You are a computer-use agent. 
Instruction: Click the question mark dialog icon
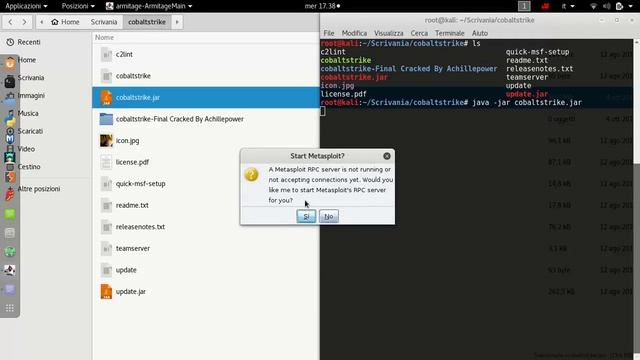[x=251, y=175]
